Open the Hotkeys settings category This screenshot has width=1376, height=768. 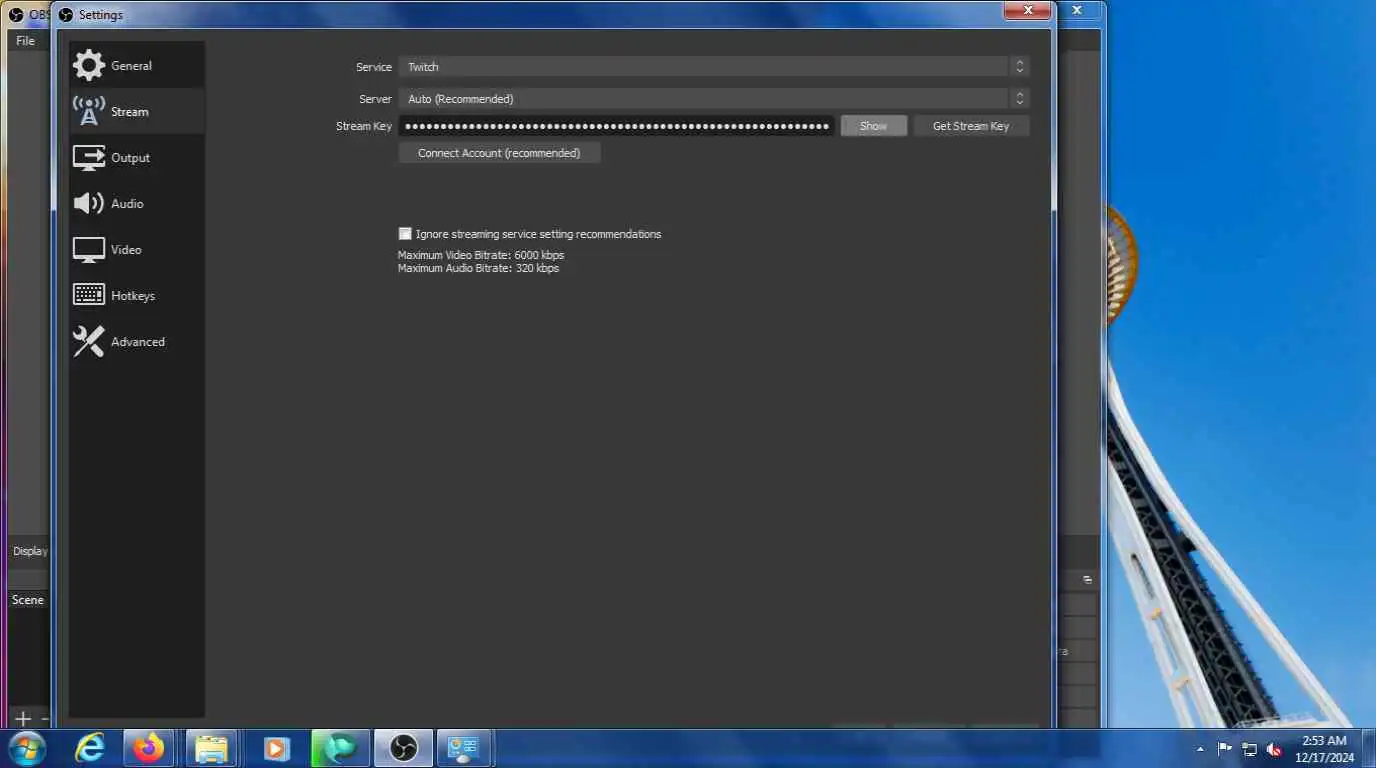137,296
